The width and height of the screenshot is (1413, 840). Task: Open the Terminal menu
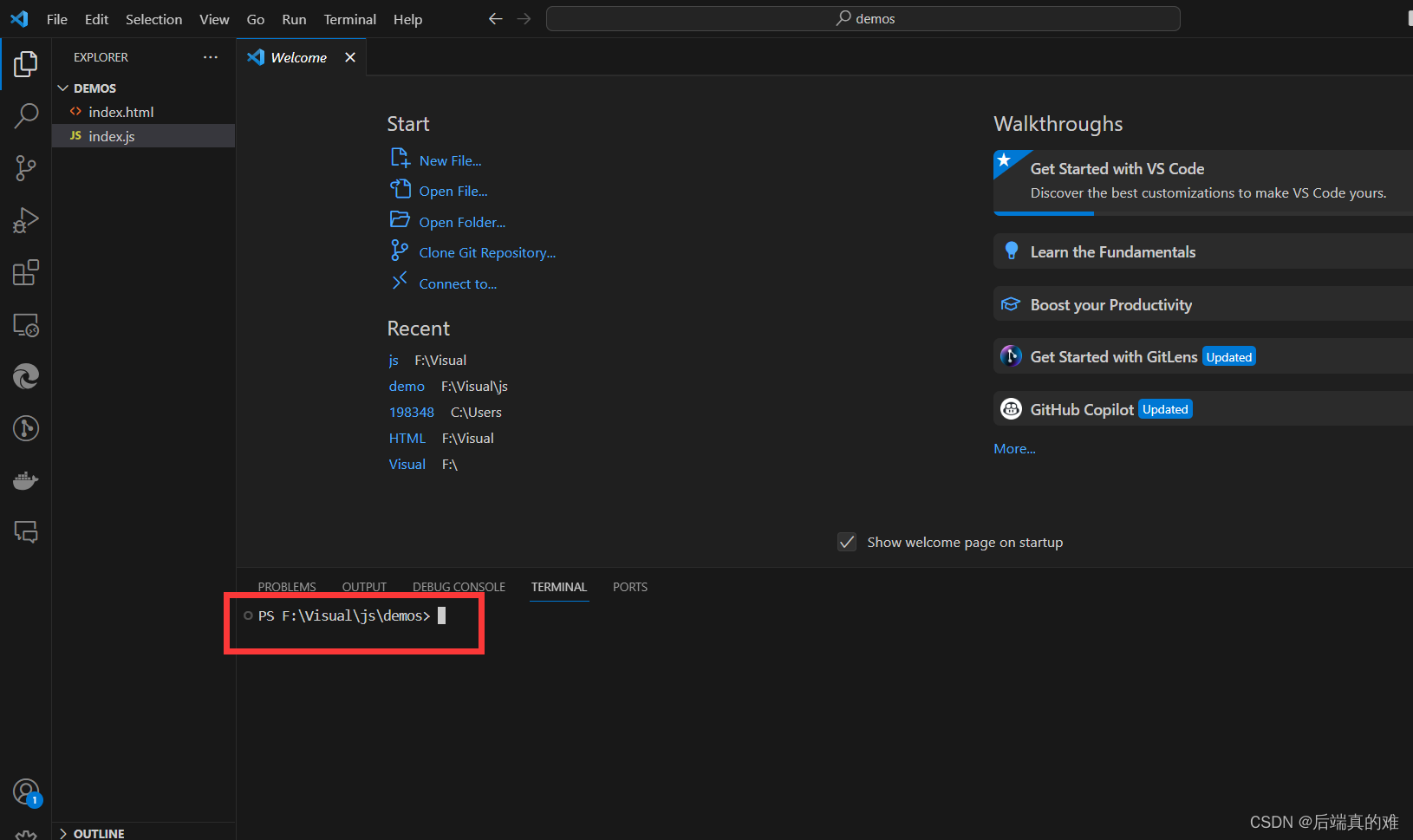click(349, 18)
